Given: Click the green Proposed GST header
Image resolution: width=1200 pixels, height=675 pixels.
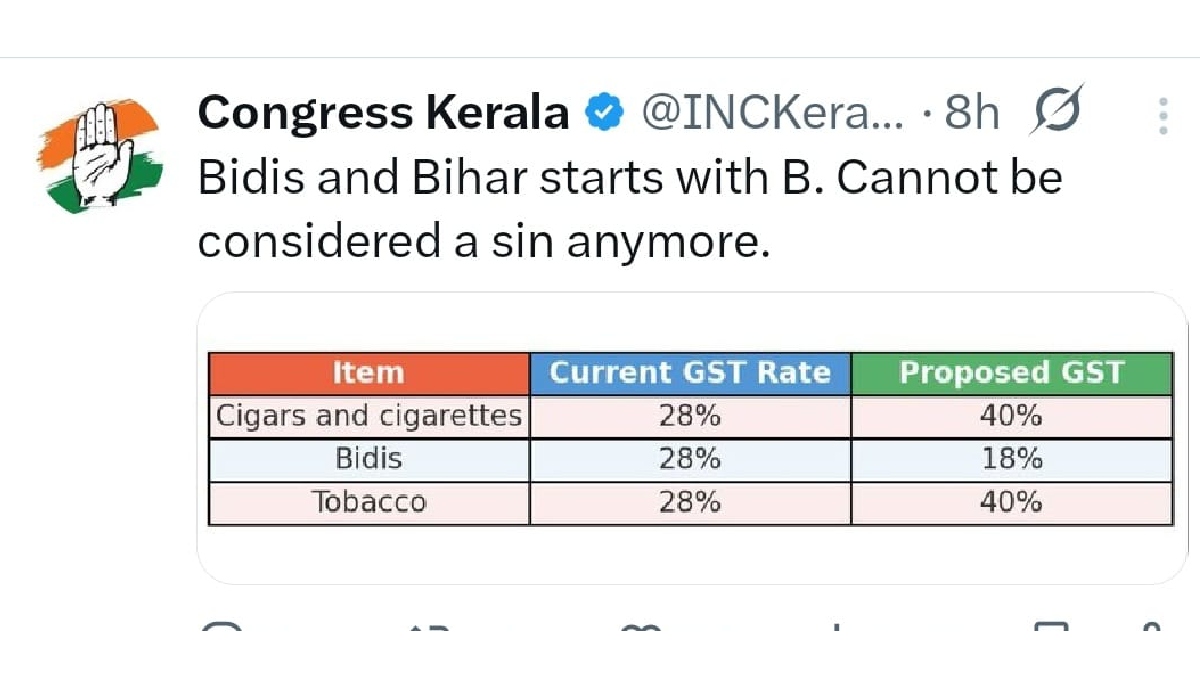Looking at the screenshot, I should click(1011, 373).
